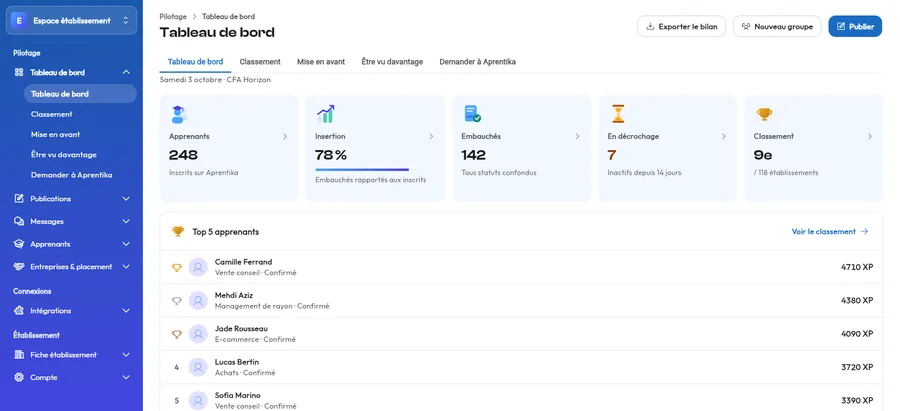Click the Compte gear icon in sidebar
Screen dimensions: 900x411
19,377
